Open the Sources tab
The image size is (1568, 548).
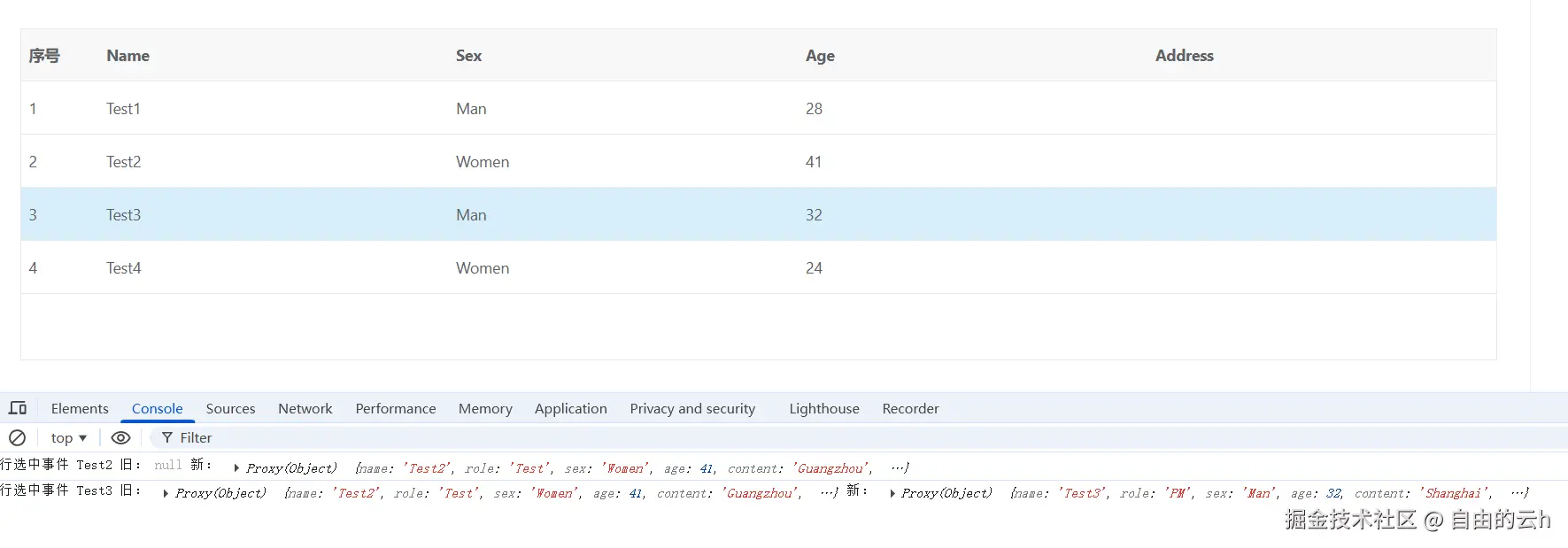tap(230, 408)
